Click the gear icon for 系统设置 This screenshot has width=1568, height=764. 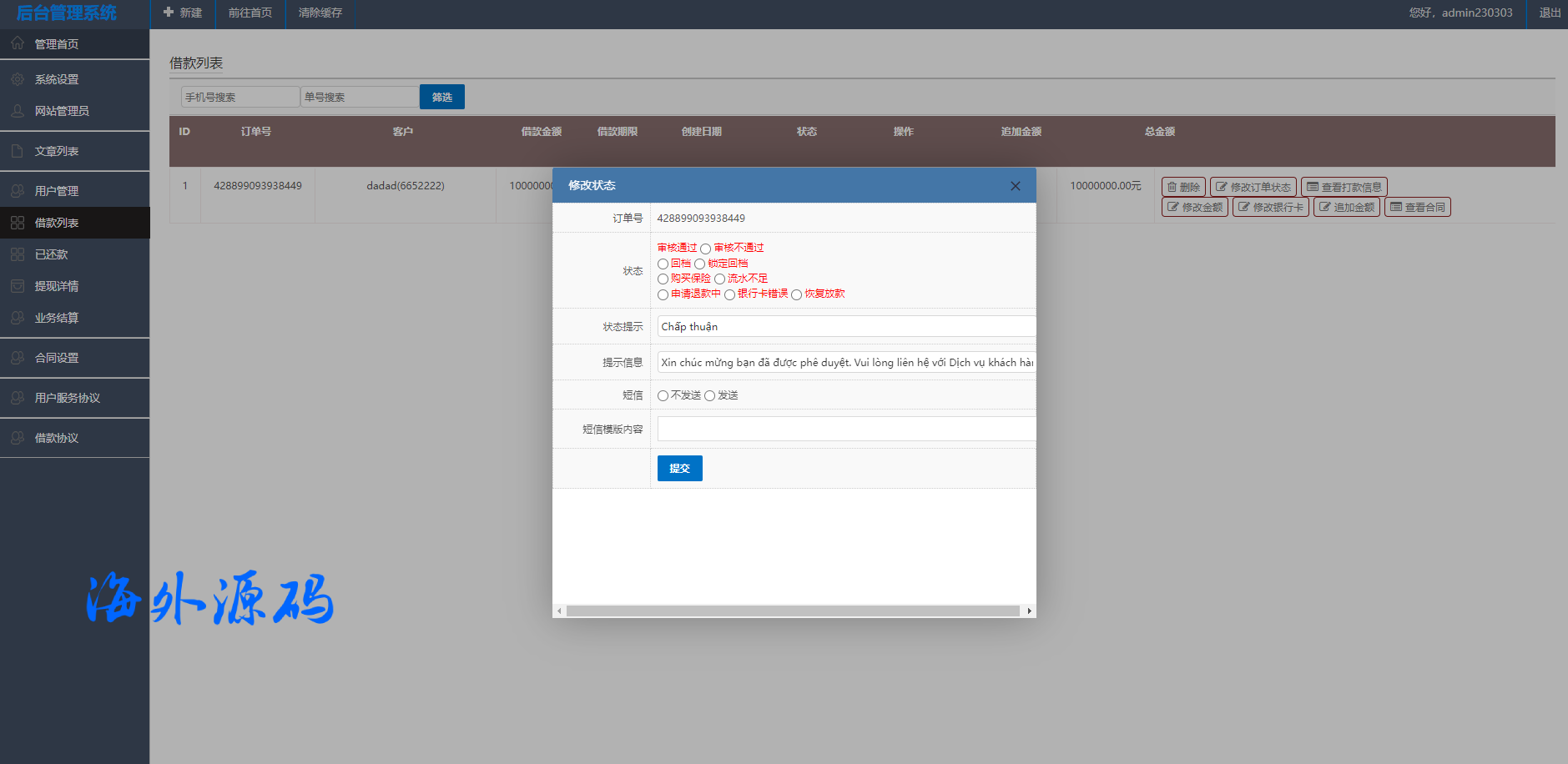tap(18, 79)
